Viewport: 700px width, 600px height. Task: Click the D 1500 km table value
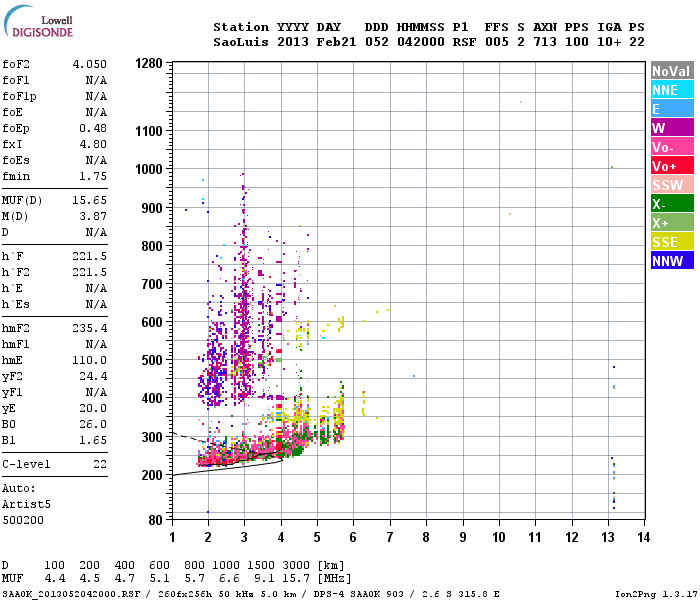(261, 565)
